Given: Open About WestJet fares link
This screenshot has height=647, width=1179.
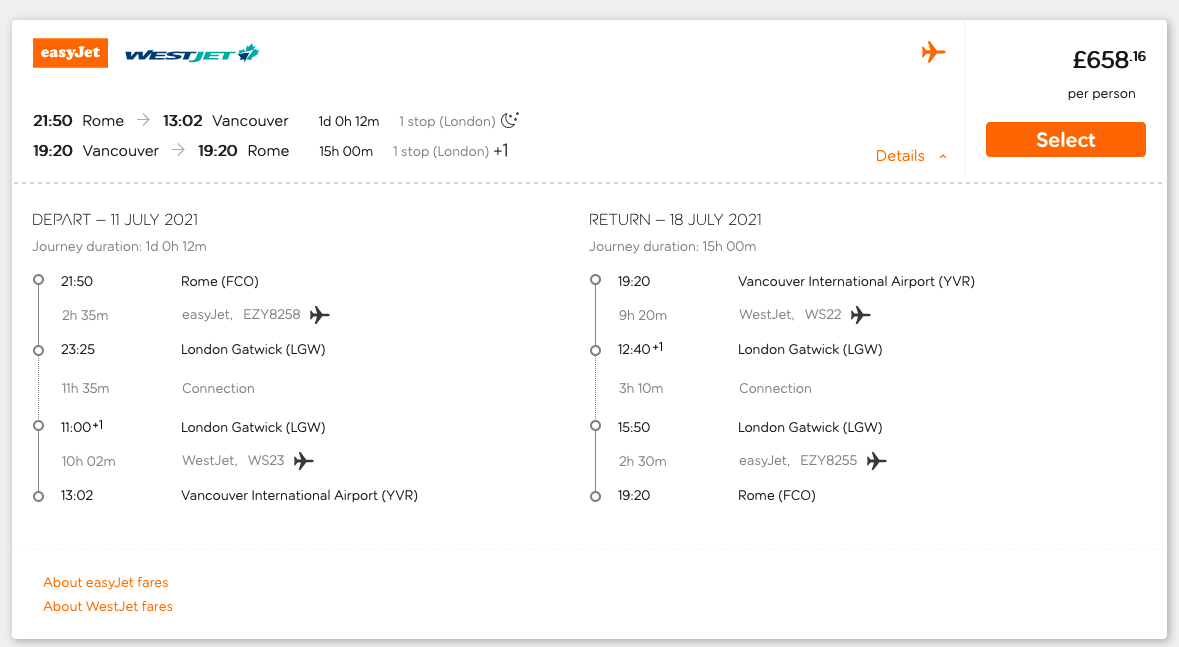Looking at the screenshot, I should click(108, 606).
